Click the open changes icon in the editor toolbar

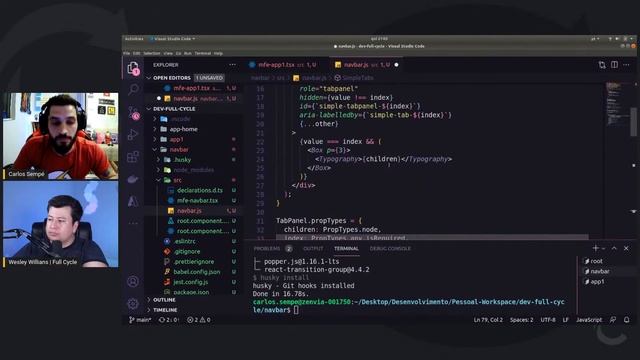click(x=602, y=65)
